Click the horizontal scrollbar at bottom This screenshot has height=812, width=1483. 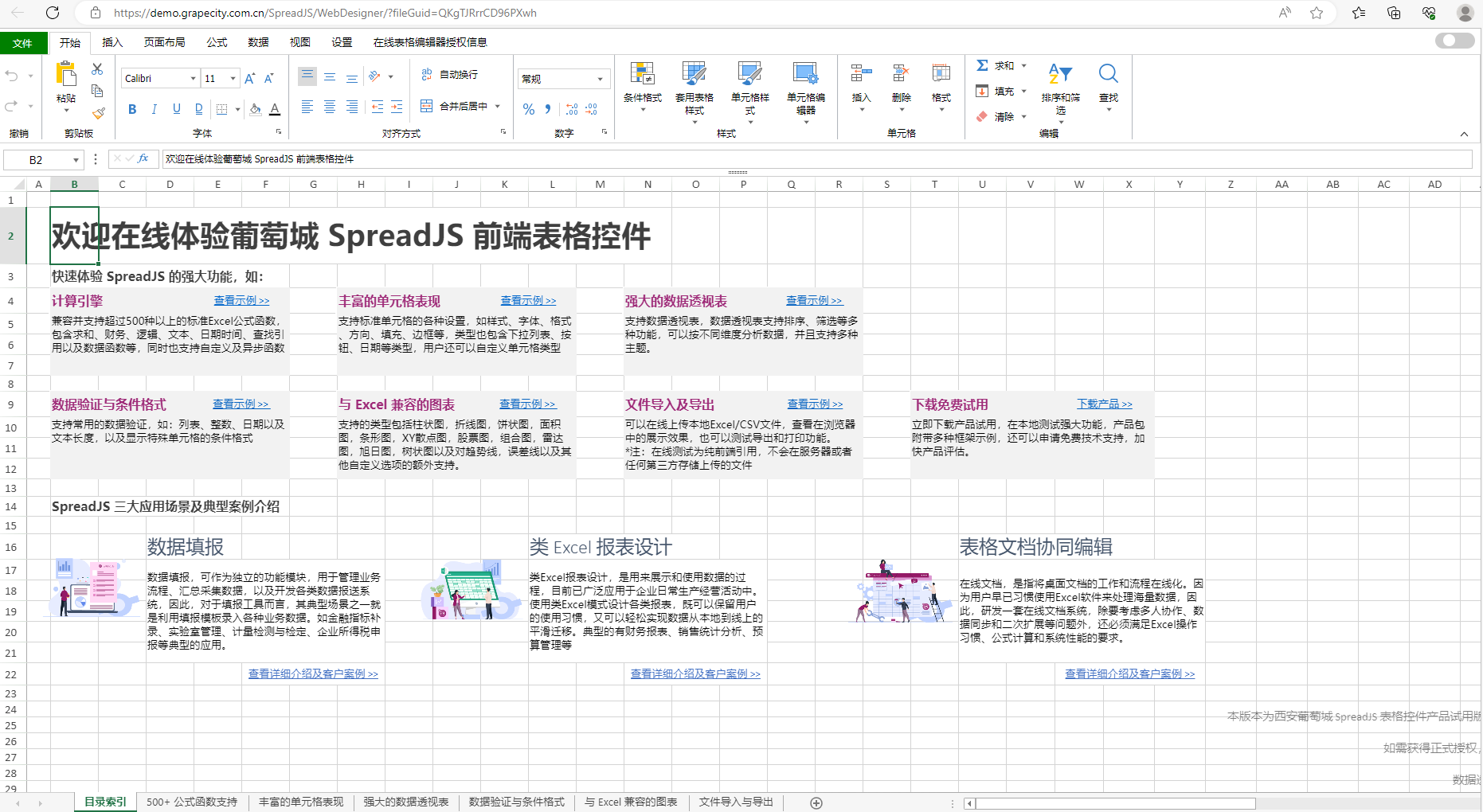click(1115, 803)
